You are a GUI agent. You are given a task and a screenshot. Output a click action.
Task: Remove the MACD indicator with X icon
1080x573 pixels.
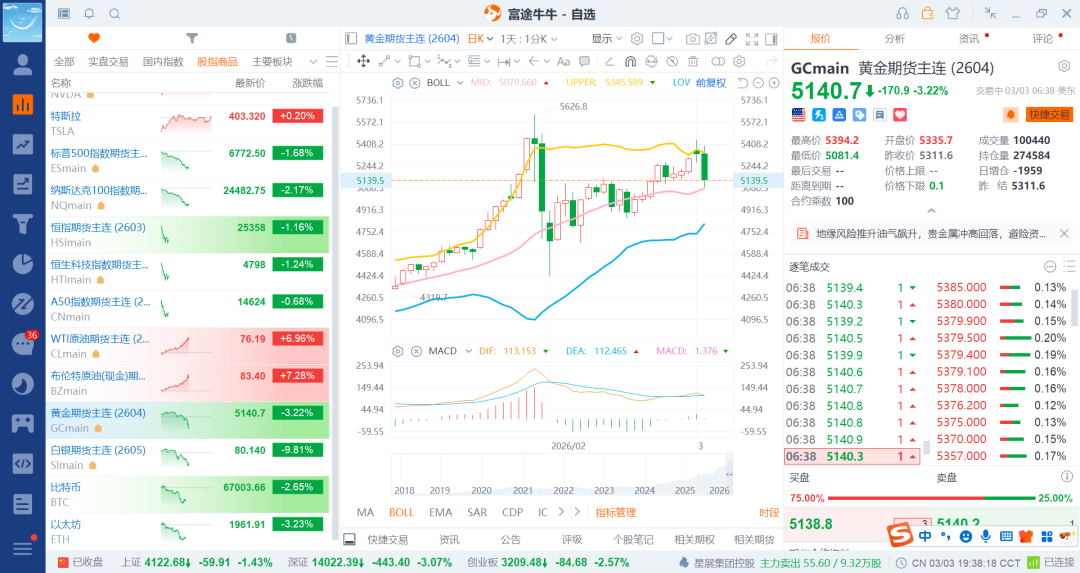coord(416,351)
